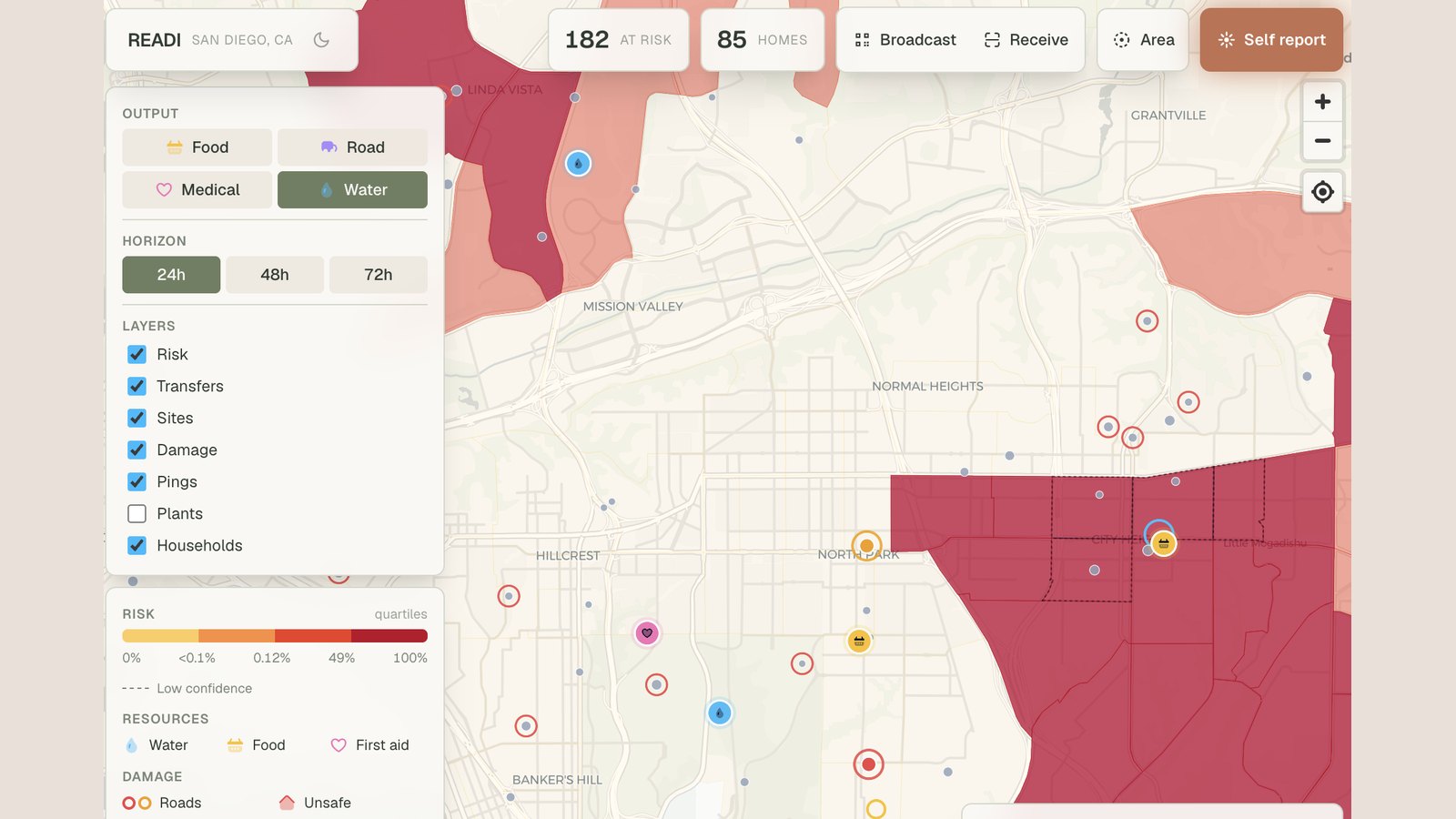1456x819 pixels.
Task: Click the Roads damage legend icon
Action: coord(136,804)
